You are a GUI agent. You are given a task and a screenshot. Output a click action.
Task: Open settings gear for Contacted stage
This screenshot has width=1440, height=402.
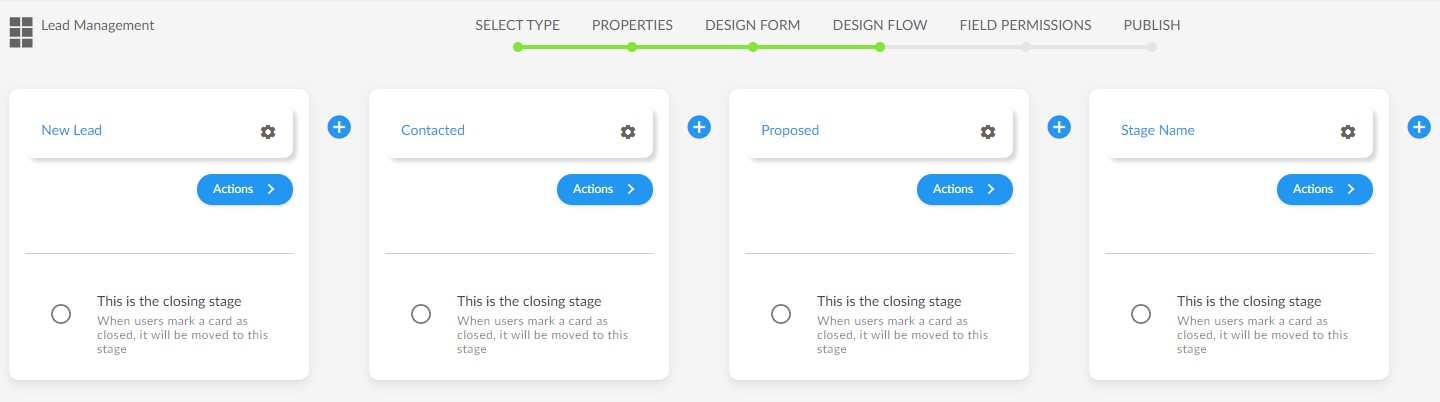pyautogui.click(x=628, y=132)
